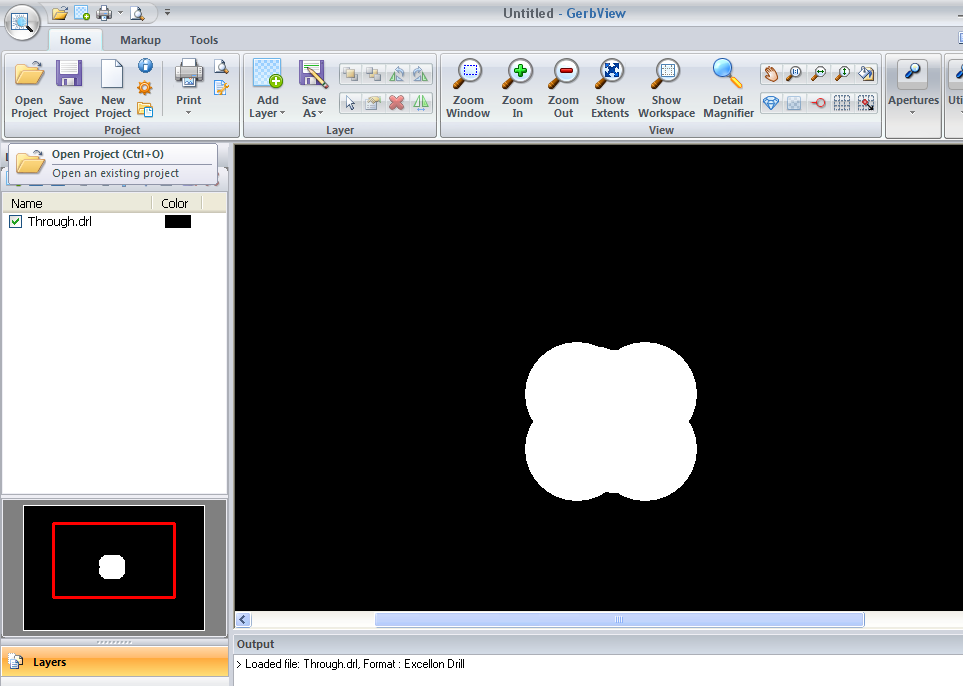Viewport: 963px width, 686px height.
Task: Click quick access printer icon
Action: coord(104,12)
